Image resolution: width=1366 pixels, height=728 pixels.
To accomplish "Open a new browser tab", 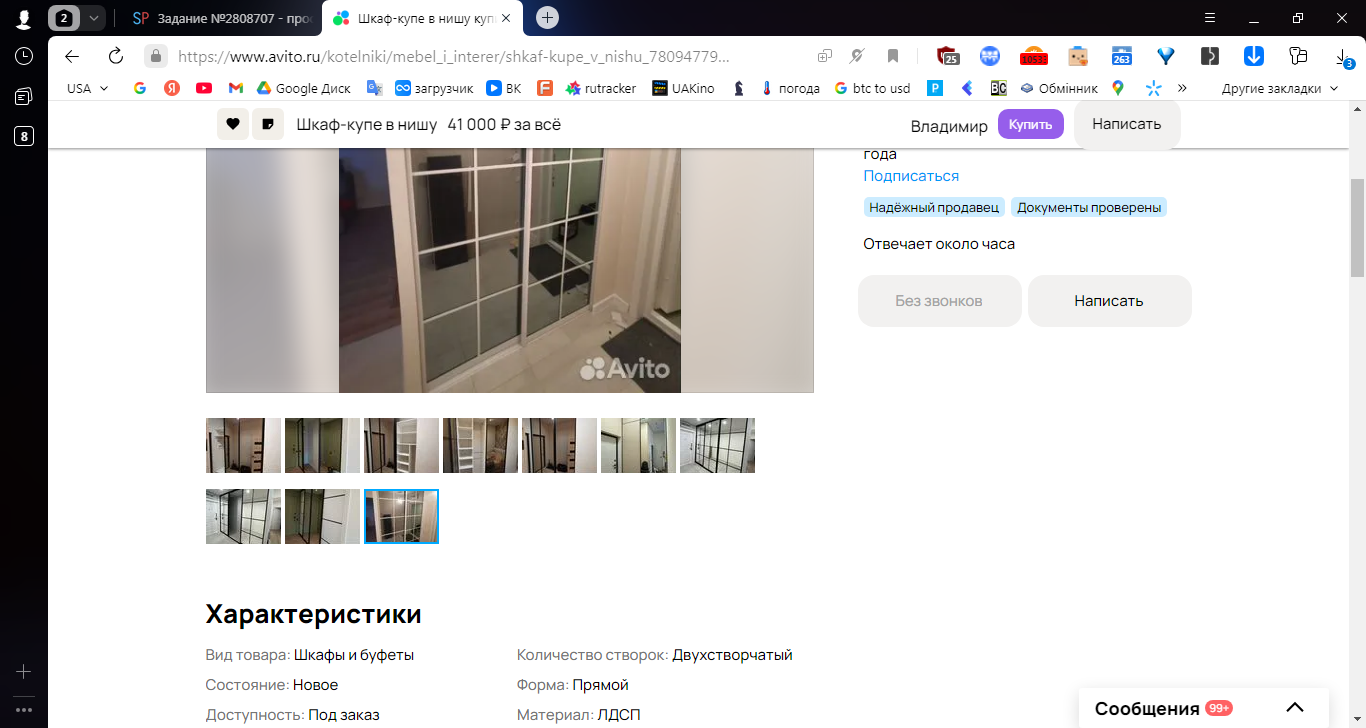I will point(547,18).
